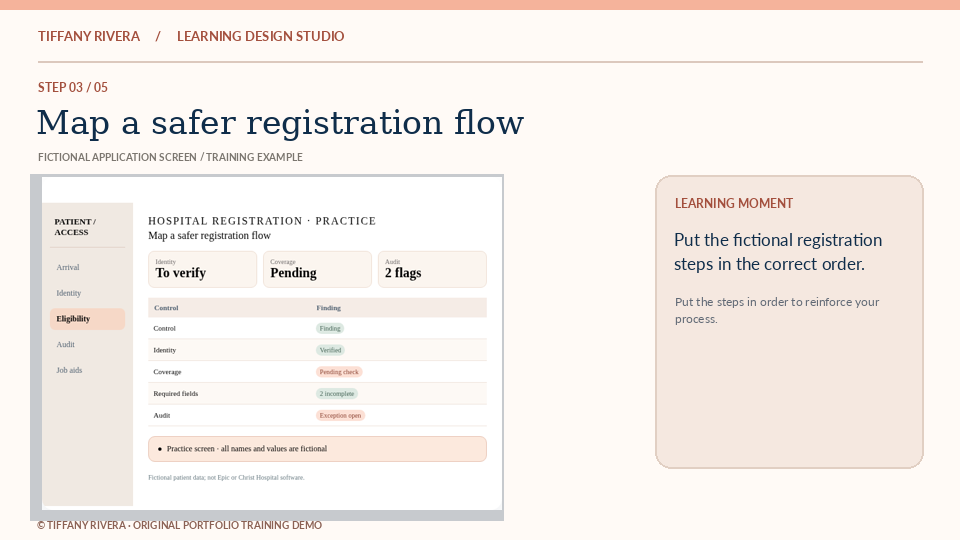Select the highlighted Eligibility sidebar item
This screenshot has height=540, width=960.
click(88, 319)
